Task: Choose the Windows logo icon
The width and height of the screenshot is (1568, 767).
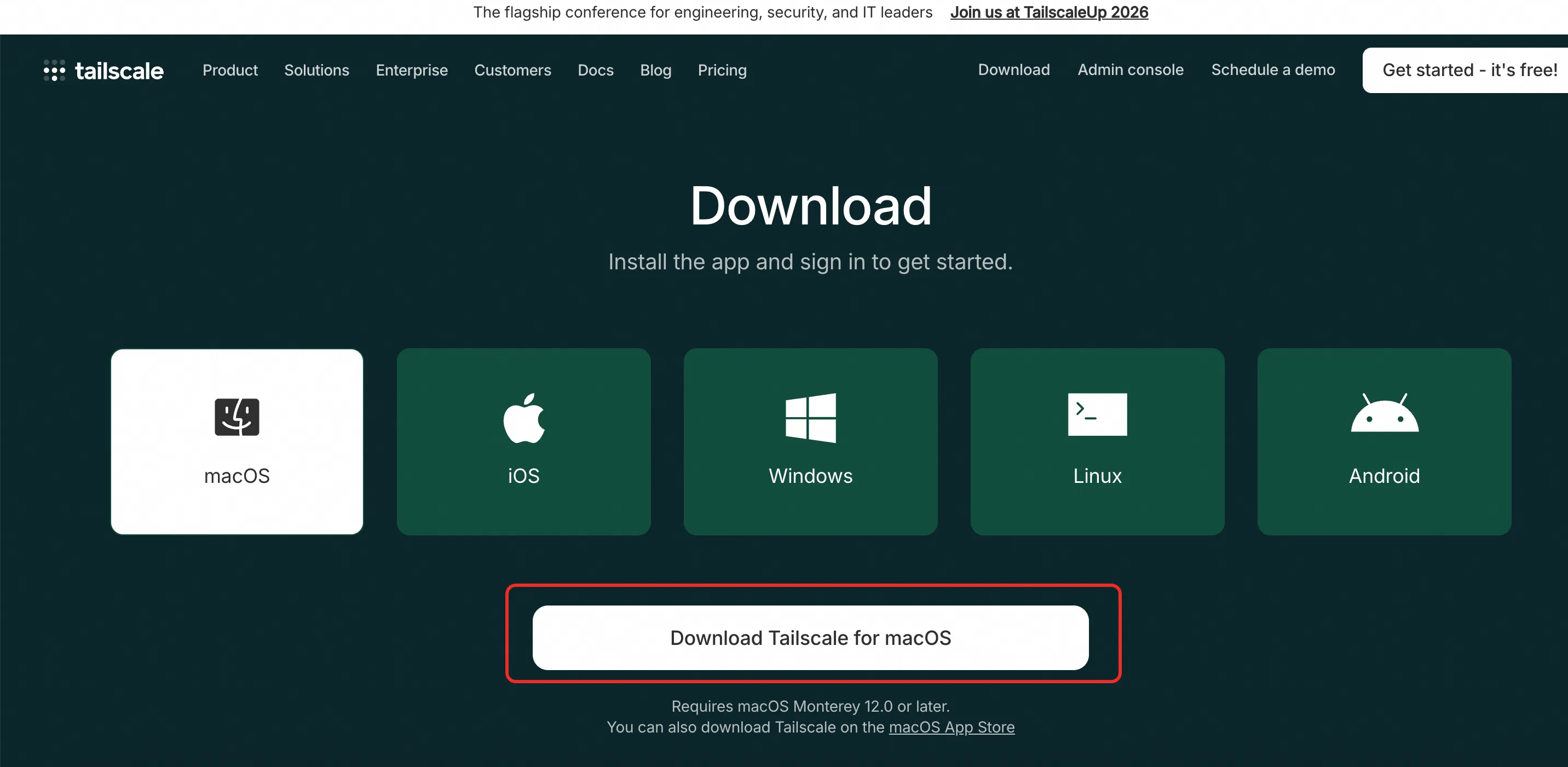Action: (x=810, y=418)
